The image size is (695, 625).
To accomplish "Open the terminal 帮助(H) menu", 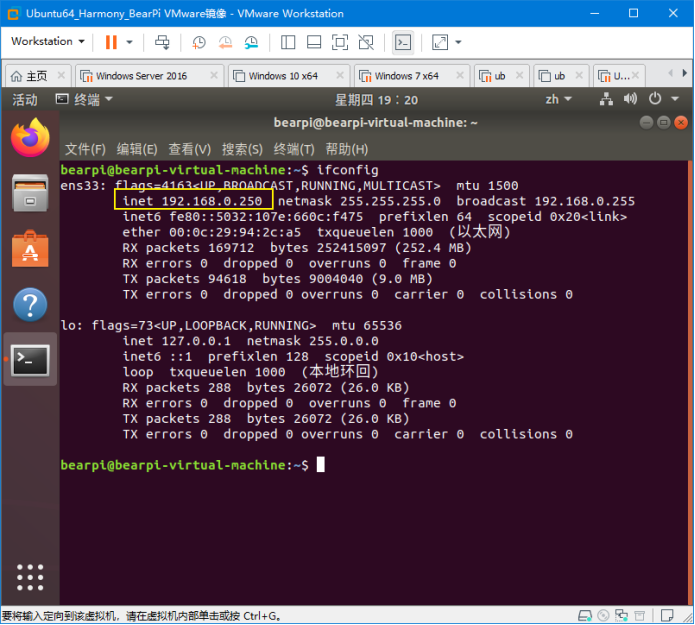I will pyautogui.click(x=347, y=149).
